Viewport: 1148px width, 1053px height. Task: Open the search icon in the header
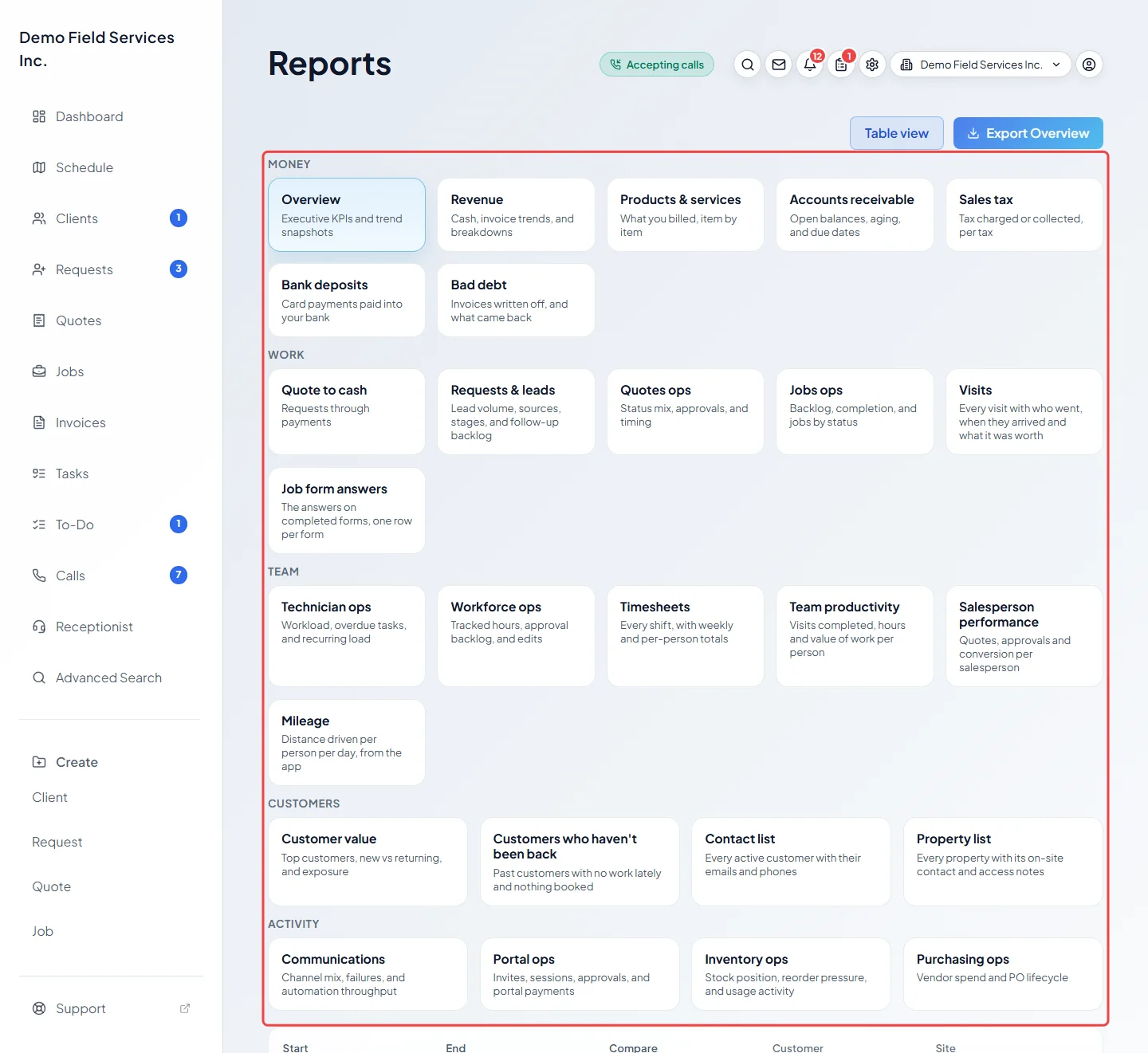(747, 65)
